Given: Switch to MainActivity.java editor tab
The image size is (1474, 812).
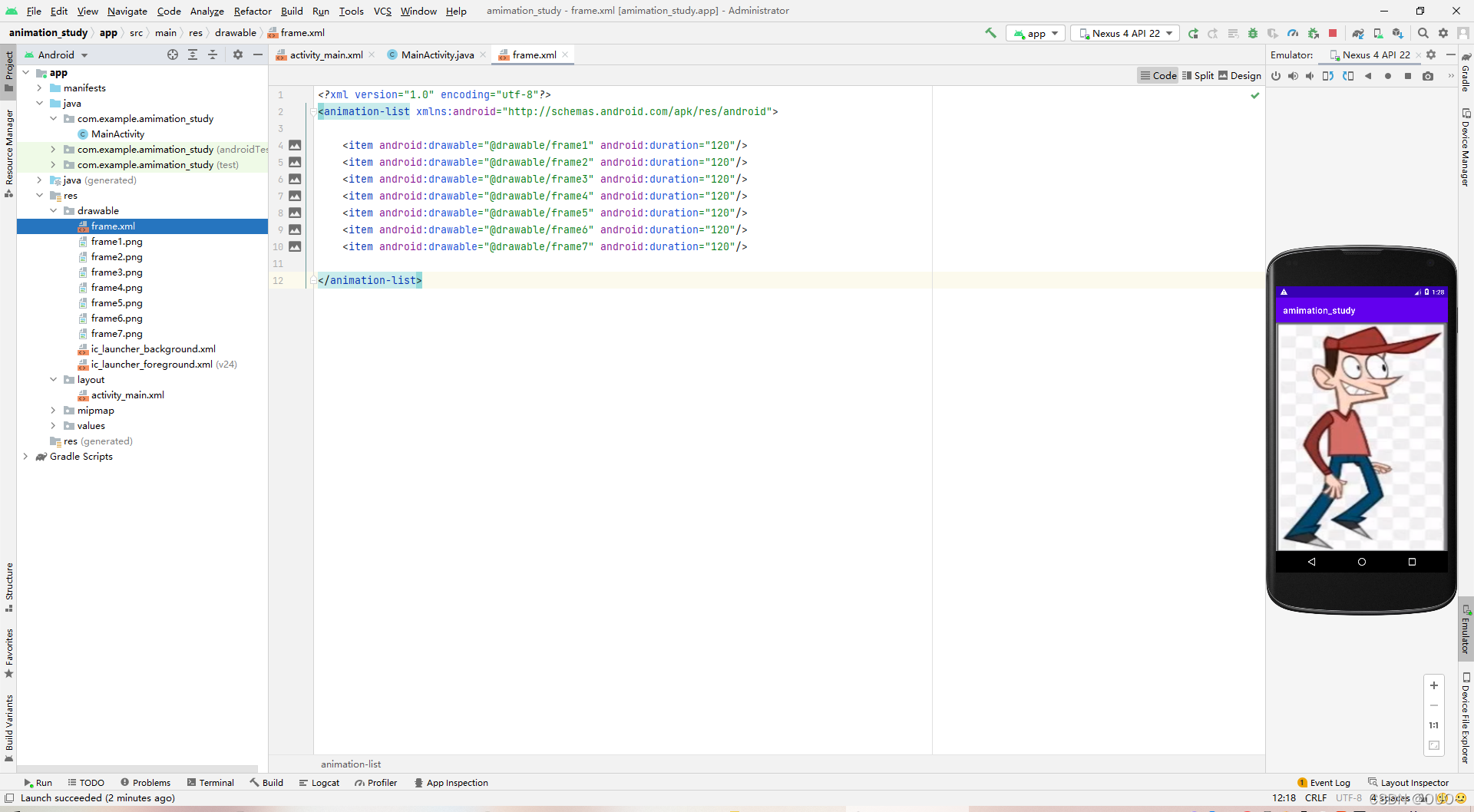Looking at the screenshot, I should pos(437,54).
